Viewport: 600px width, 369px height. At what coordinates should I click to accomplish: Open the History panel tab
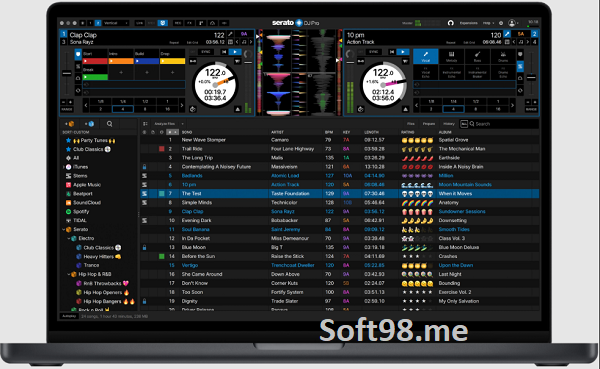(x=449, y=124)
